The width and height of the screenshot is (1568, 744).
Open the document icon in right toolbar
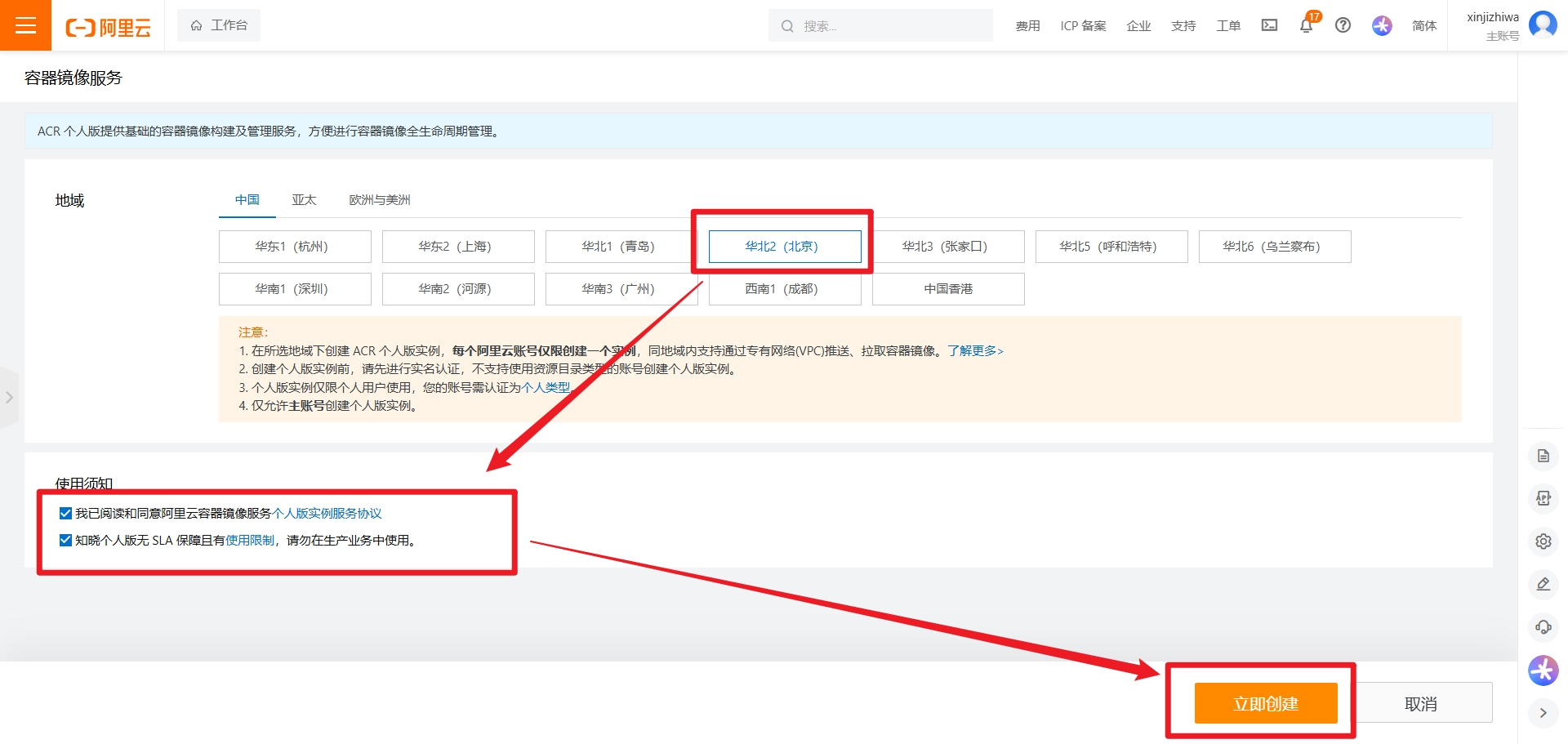pos(1543,456)
